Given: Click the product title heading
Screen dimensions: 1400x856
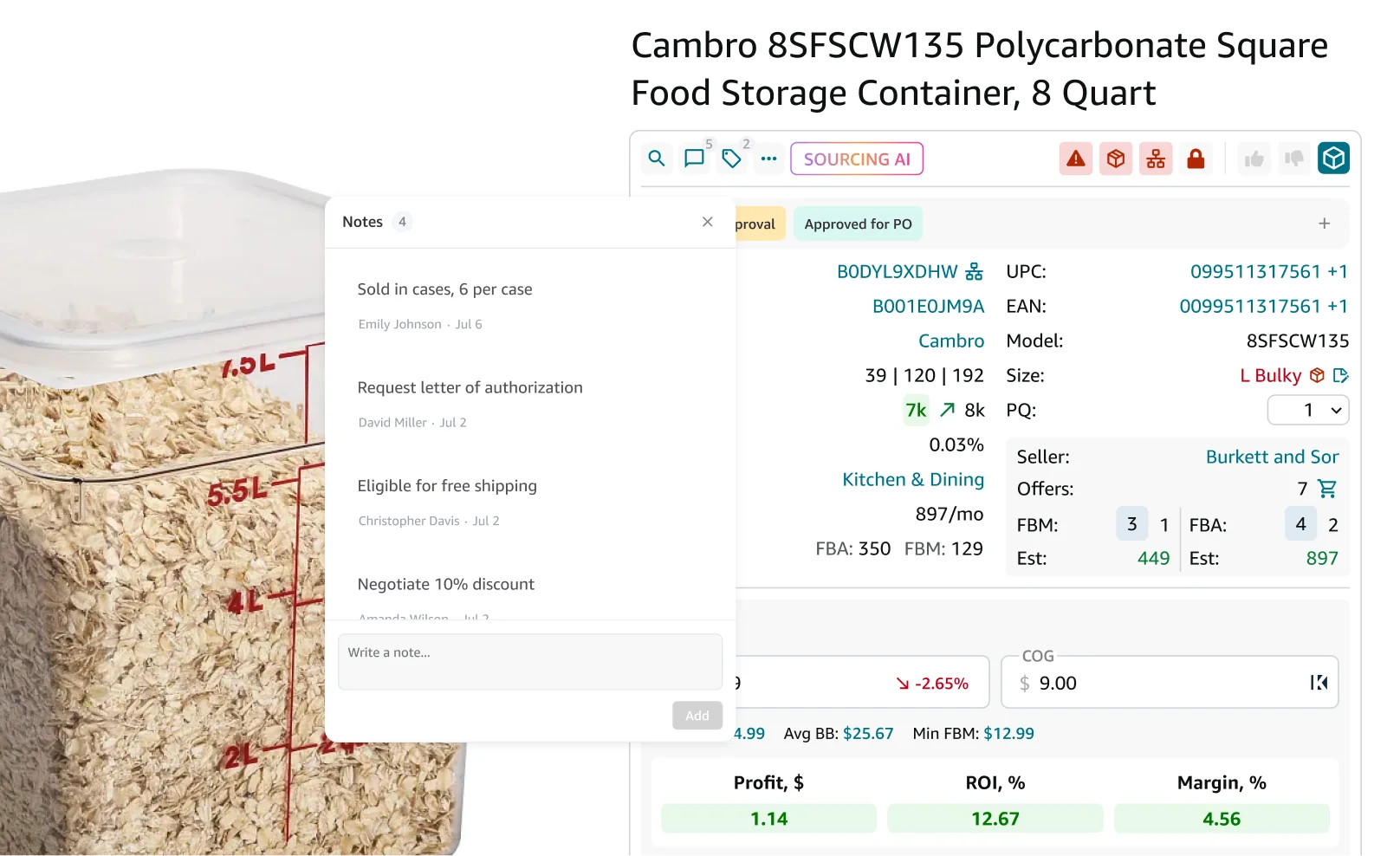Looking at the screenshot, I should [x=979, y=69].
